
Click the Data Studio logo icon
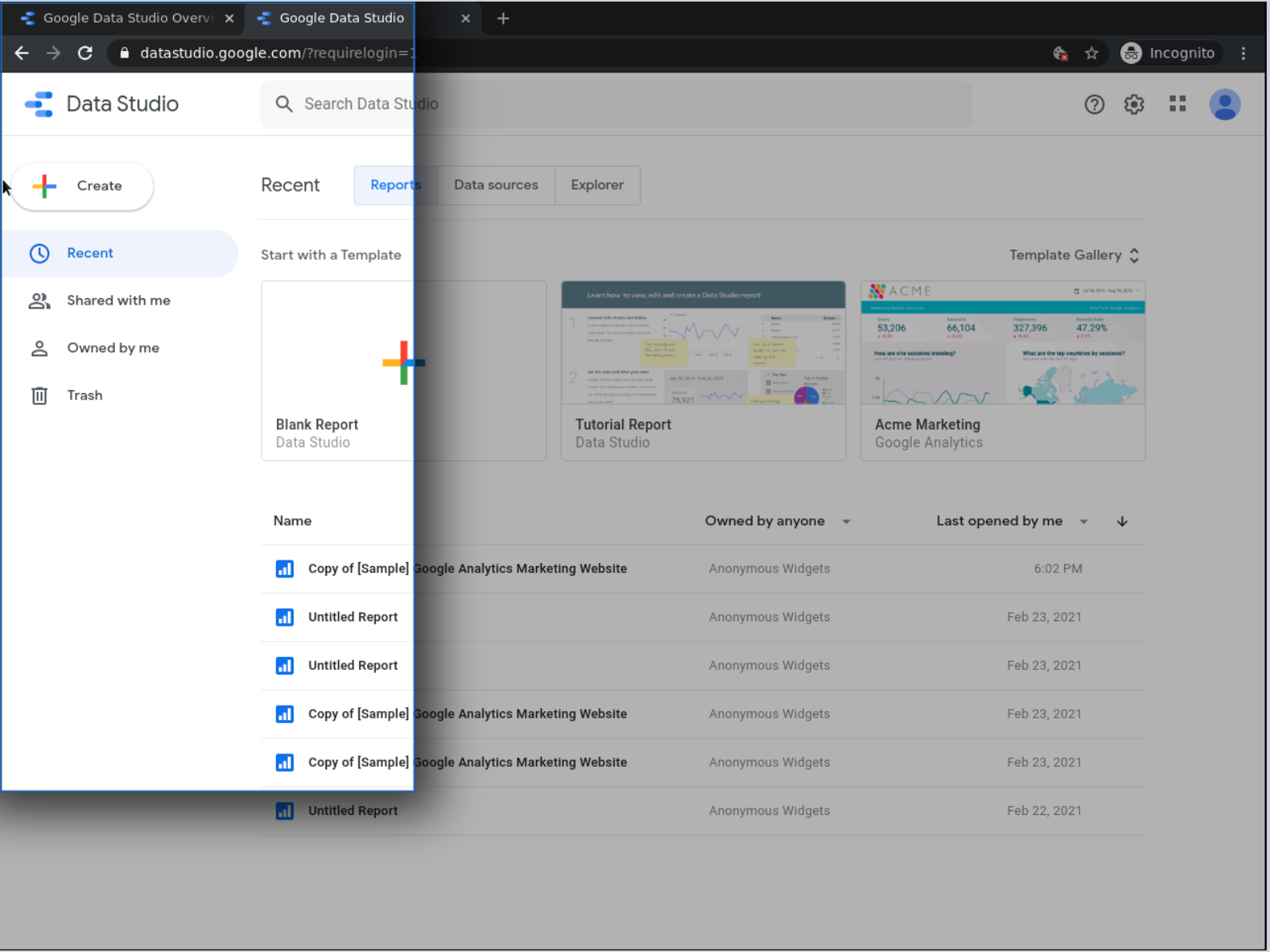(x=38, y=104)
